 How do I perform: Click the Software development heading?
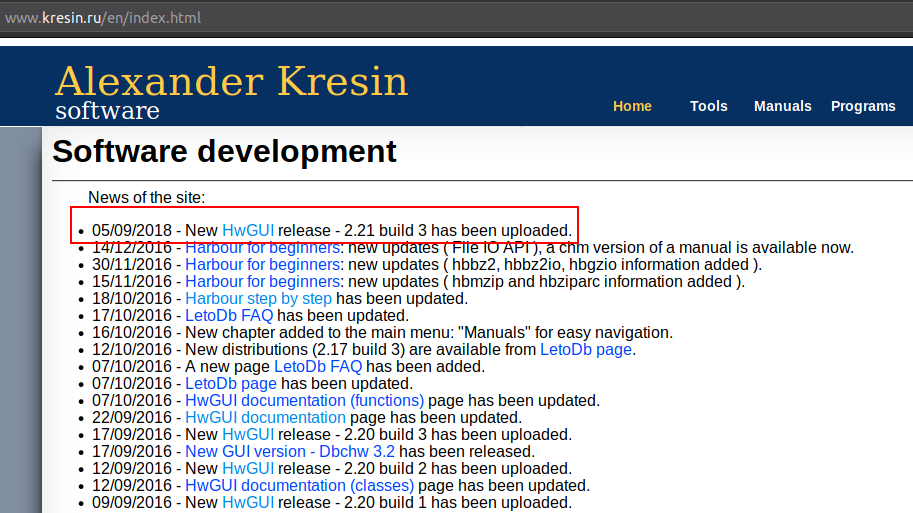tap(224, 152)
